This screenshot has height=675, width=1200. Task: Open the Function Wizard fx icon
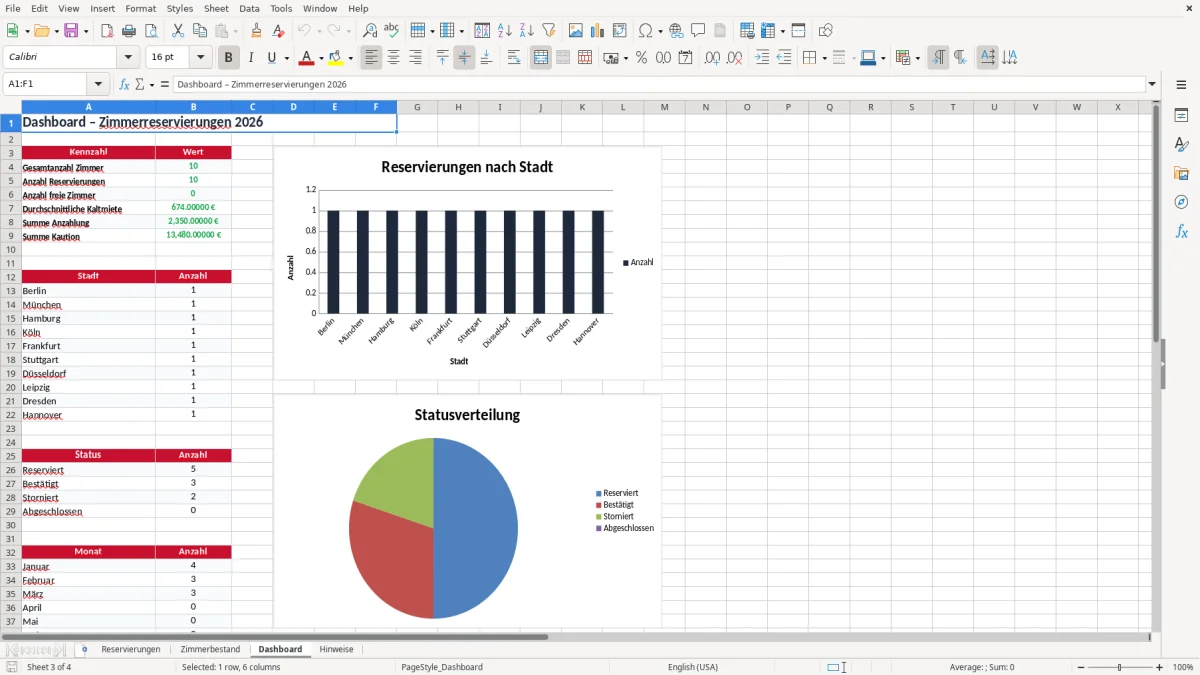point(125,84)
